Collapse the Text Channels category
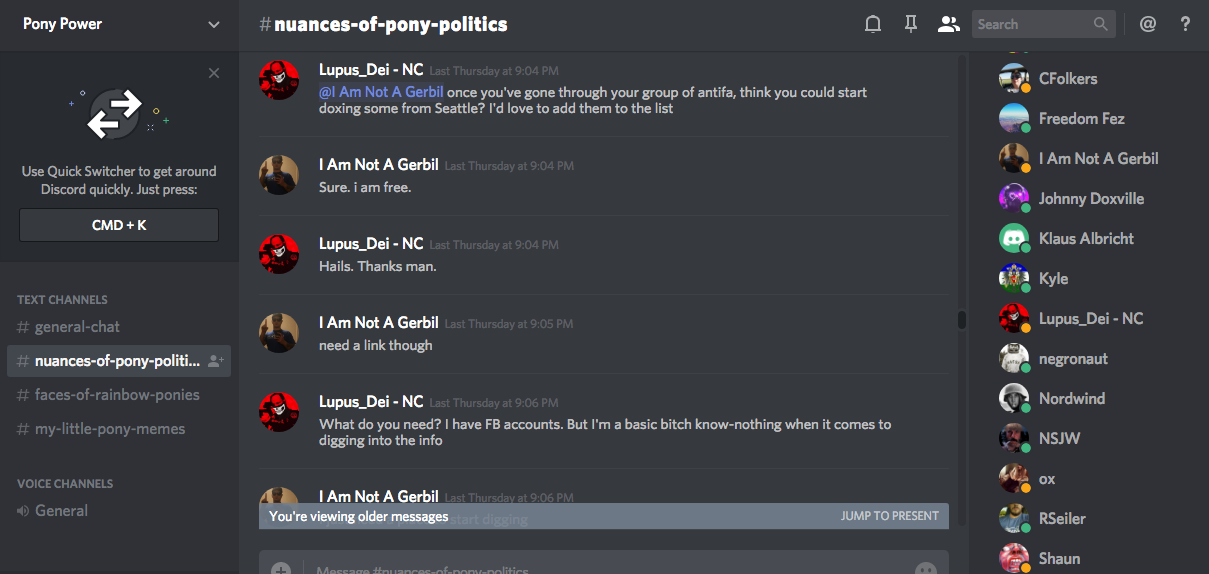1209x574 pixels. click(62, 299)
